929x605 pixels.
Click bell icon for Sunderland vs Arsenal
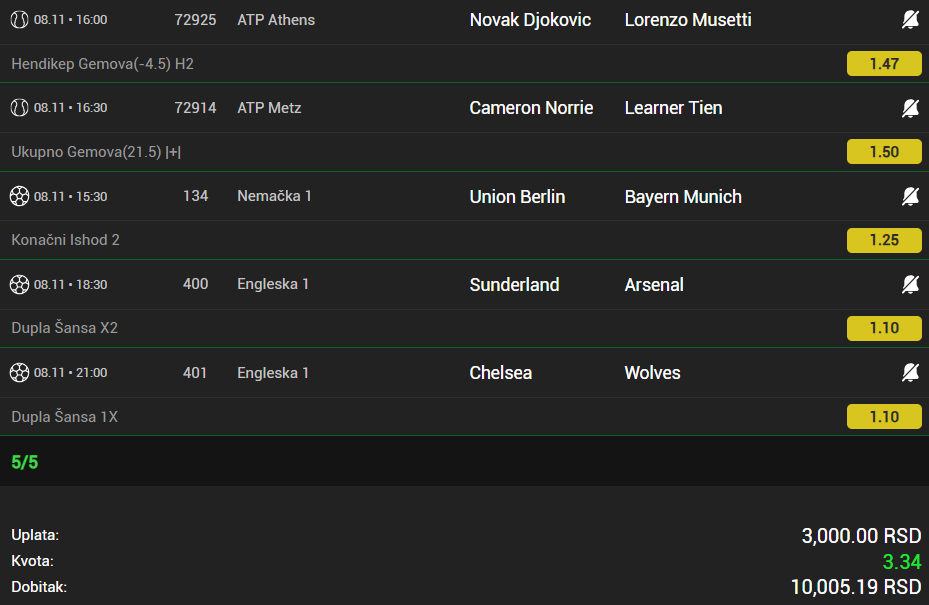910,285
